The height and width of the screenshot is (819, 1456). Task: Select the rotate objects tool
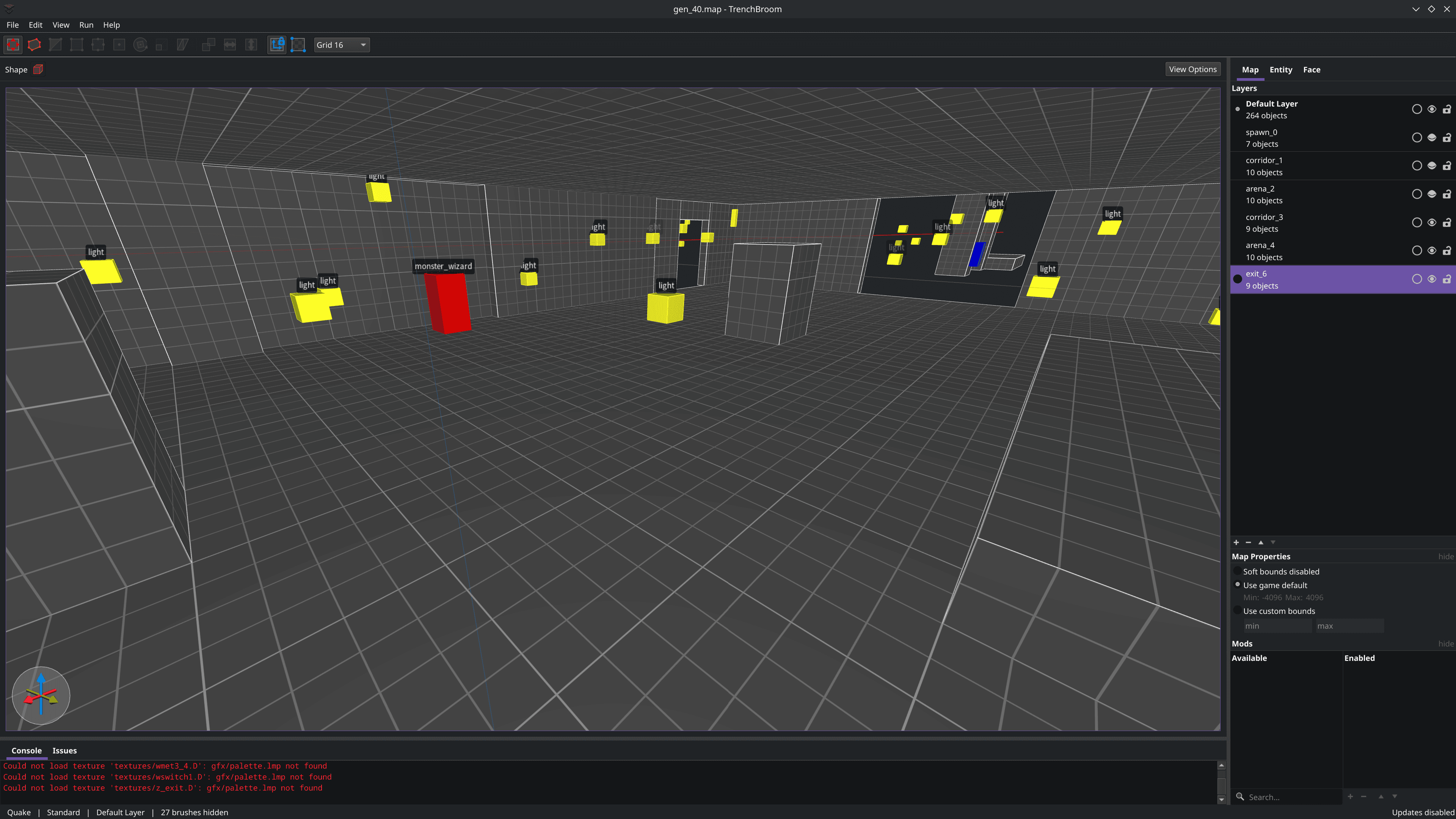tap(140, 45)
